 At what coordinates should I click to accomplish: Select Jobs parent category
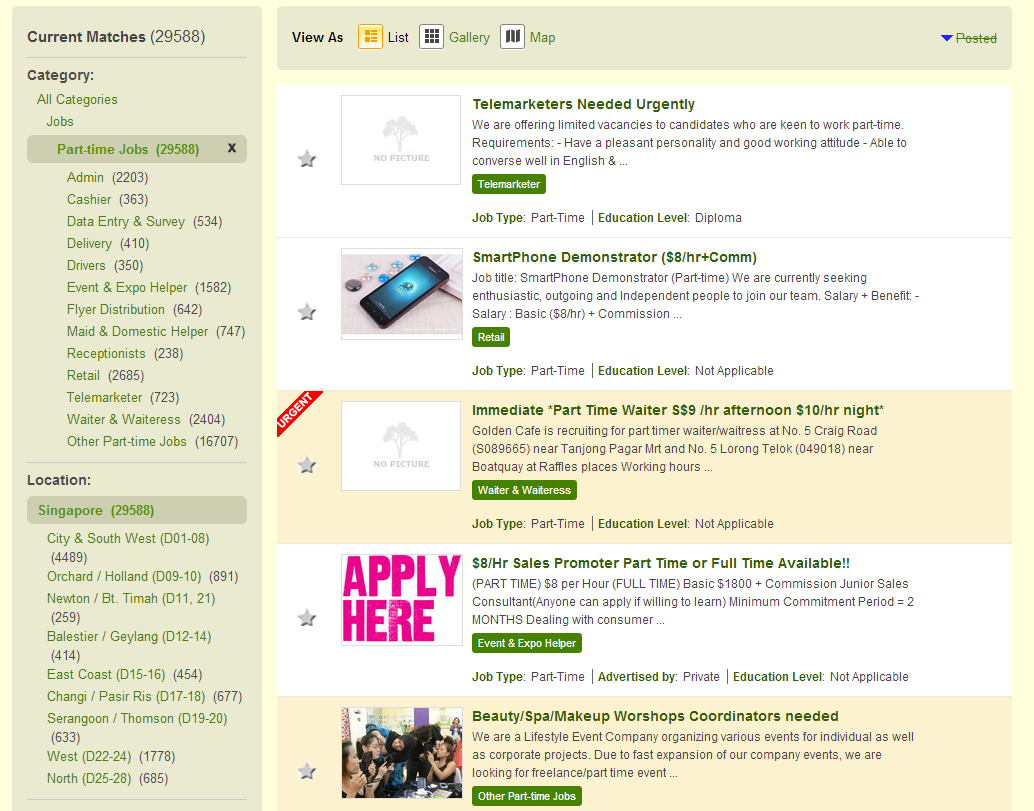(x=60, y=121)
